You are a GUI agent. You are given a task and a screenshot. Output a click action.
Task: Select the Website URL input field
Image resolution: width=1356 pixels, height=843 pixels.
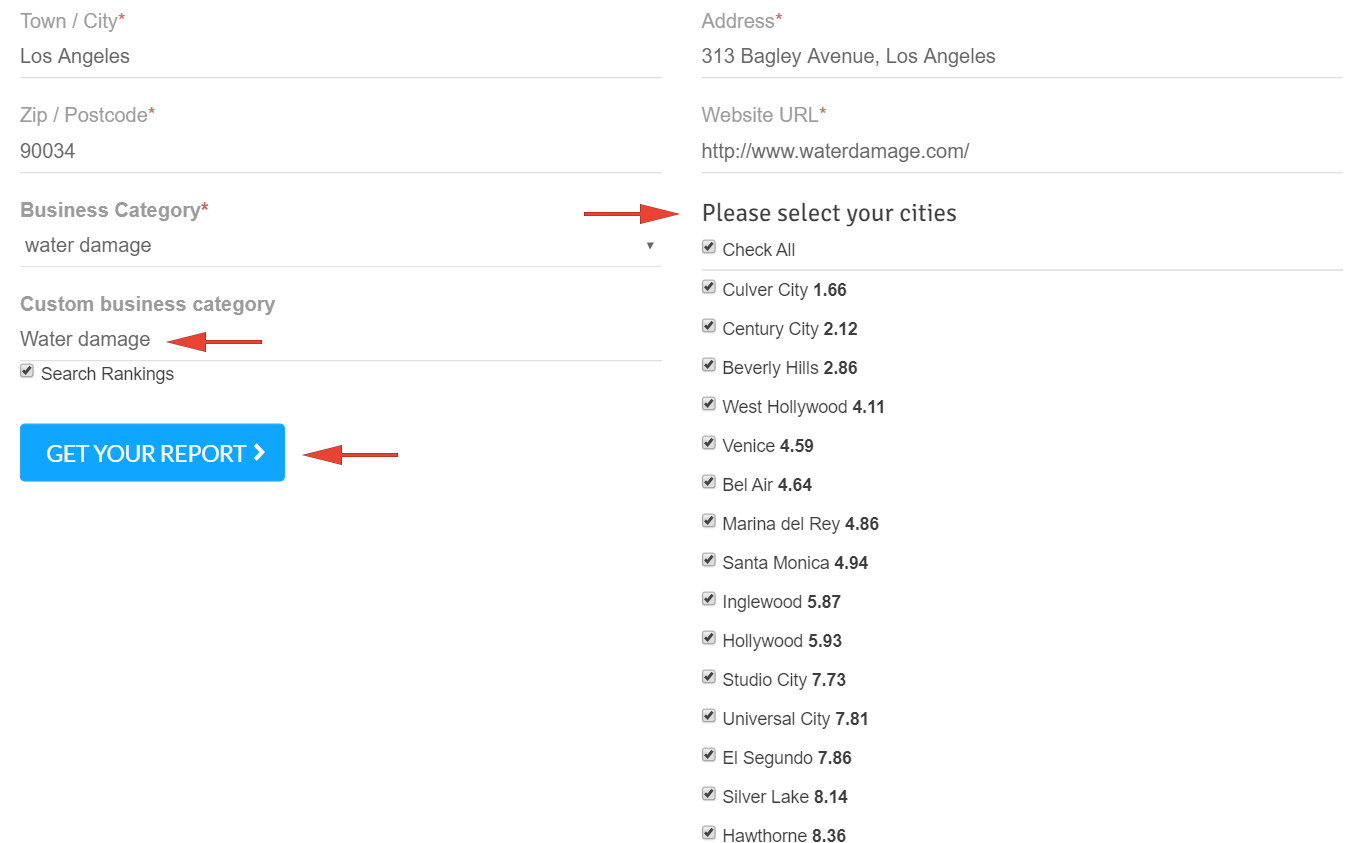pyautogui.click(x=1021, y=152)
